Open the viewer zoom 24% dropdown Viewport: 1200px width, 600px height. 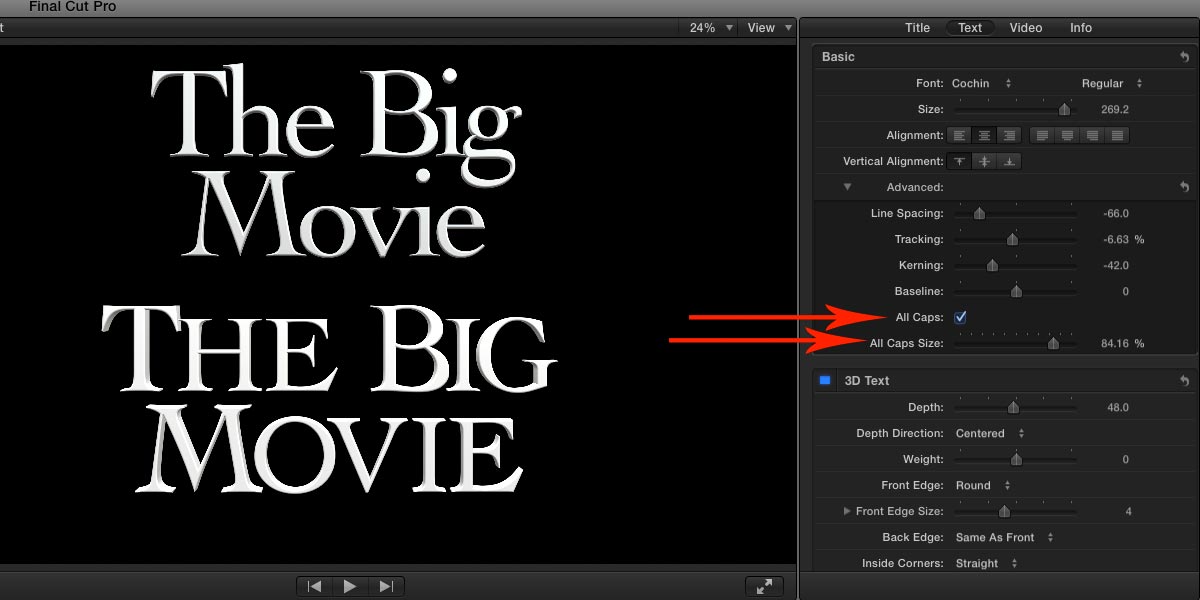712,28
